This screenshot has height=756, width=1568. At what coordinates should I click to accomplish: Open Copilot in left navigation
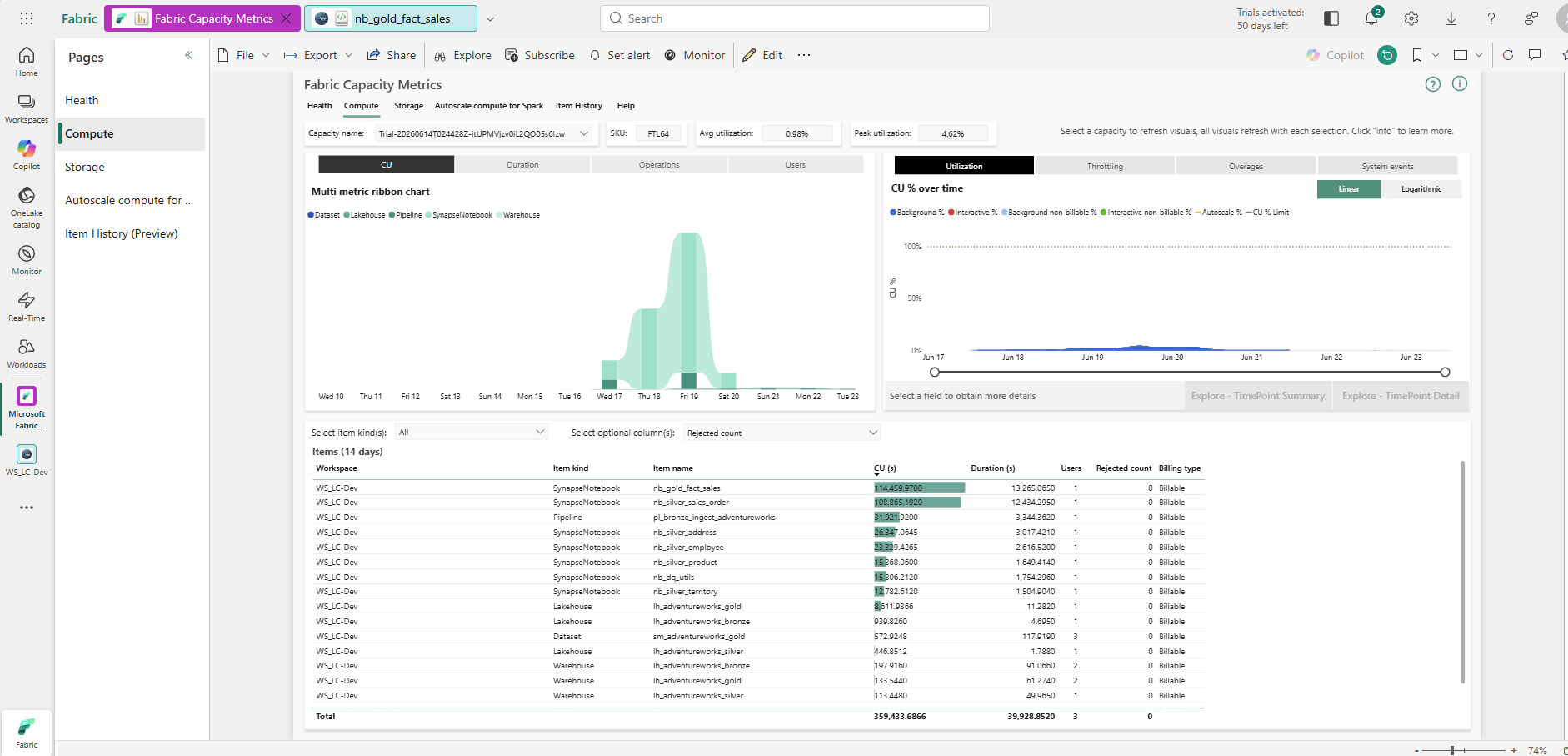tap(27, 155)
